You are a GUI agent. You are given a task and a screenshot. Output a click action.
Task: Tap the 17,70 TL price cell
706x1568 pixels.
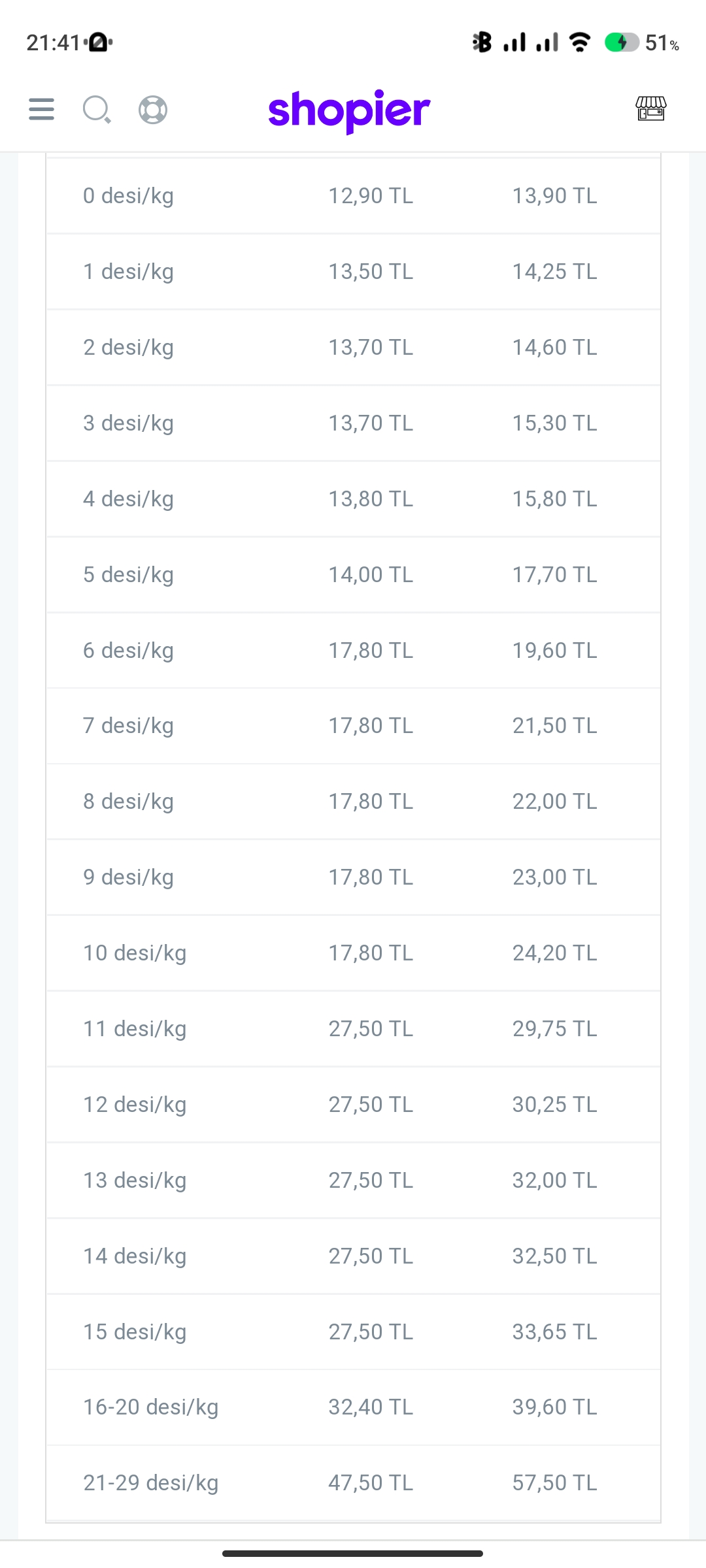554,575
